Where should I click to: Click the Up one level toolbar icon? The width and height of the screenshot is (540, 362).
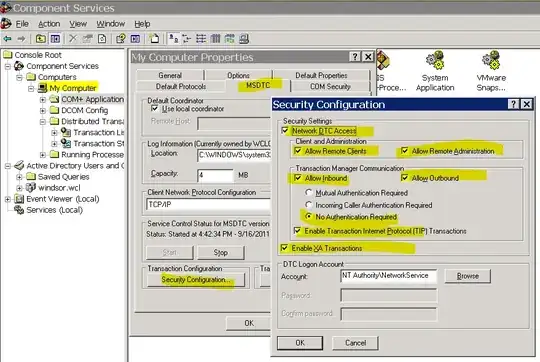pyautogui.click(x=41, y=39)
